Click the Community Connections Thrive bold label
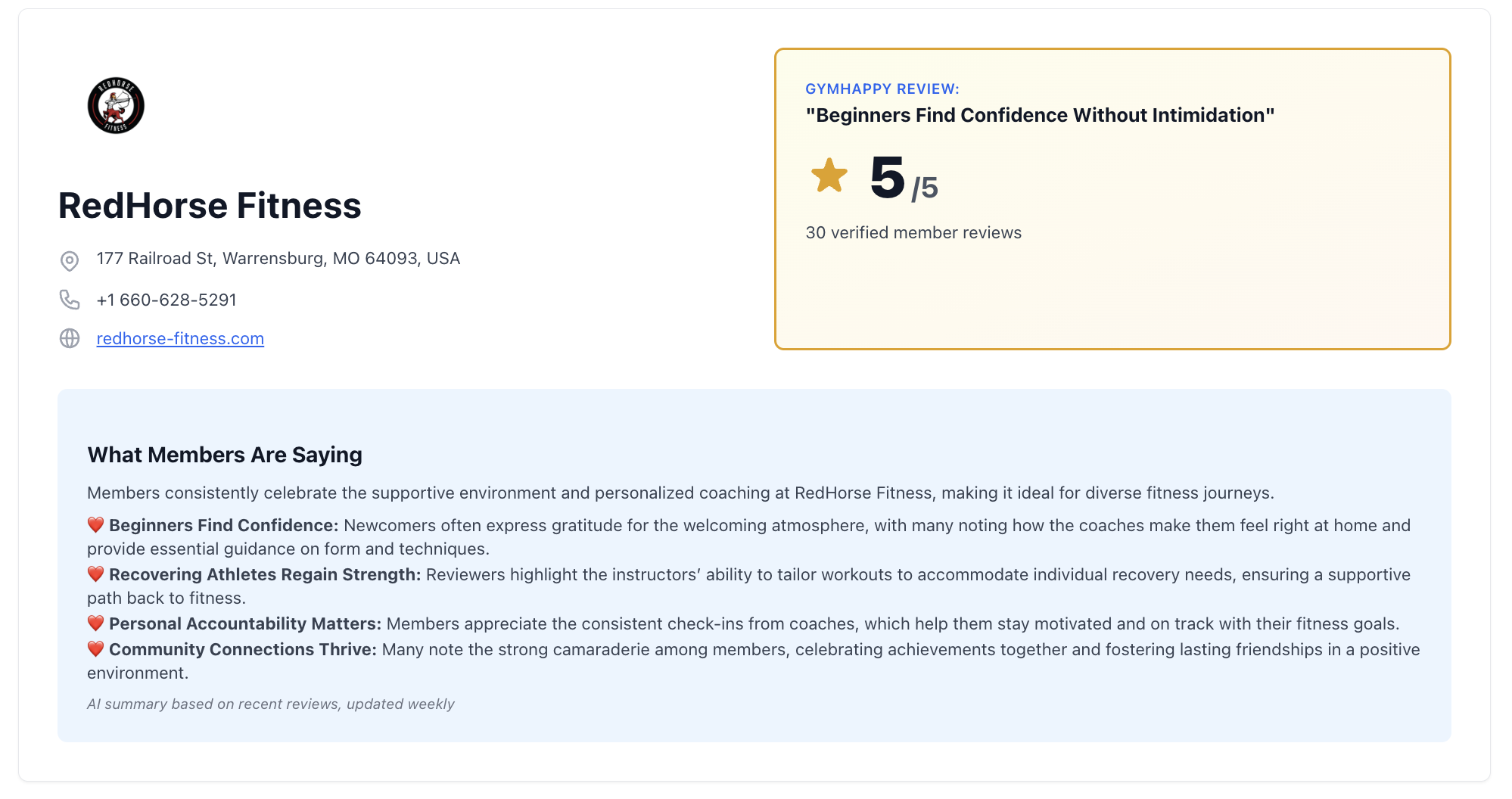This screenshot has width=1512, height=799. tap(242, 650)
